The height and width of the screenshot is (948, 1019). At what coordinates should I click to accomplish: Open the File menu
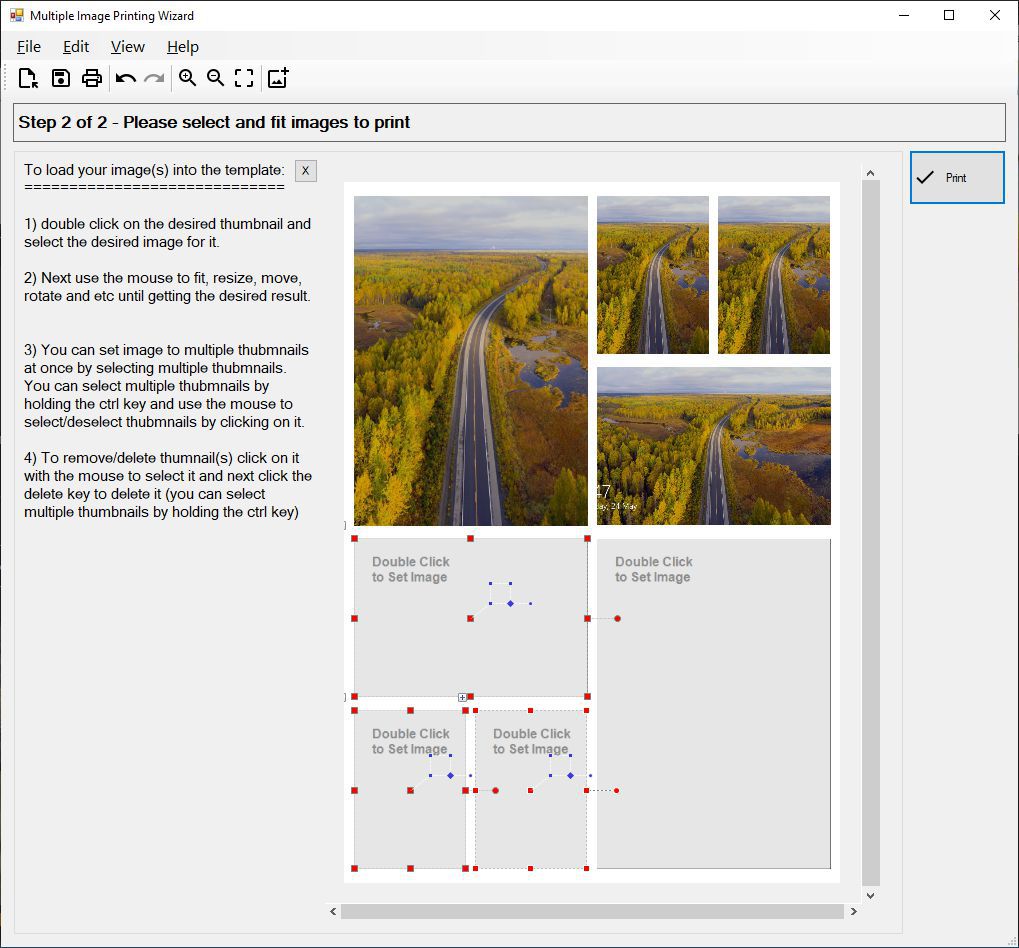tap(28, 46)
